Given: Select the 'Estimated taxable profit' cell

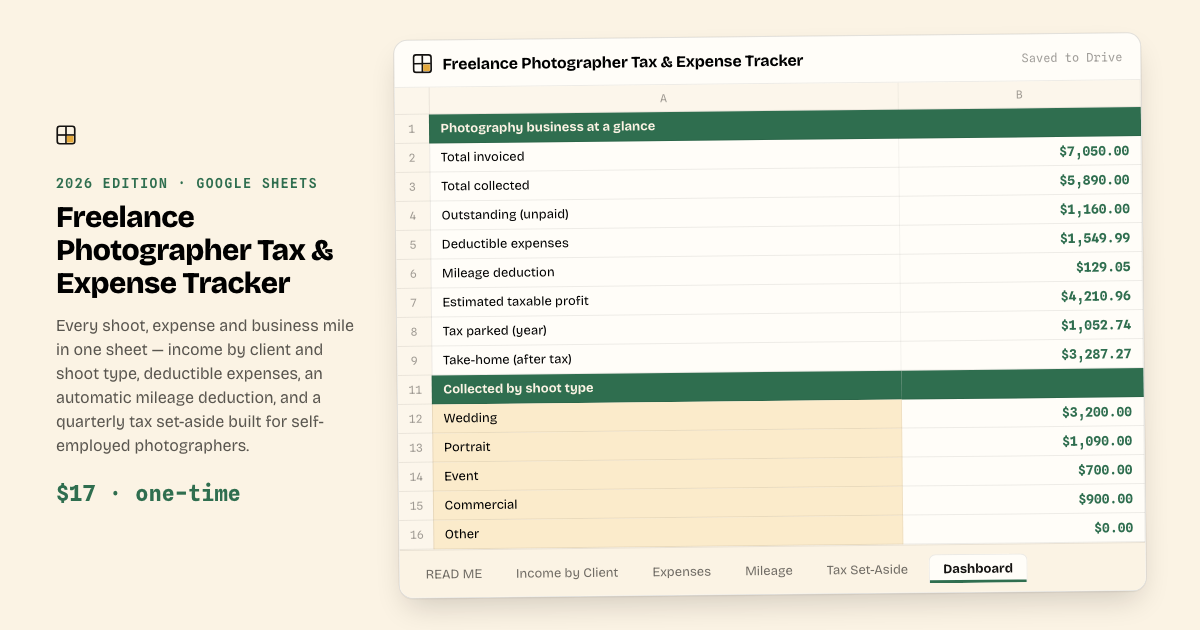Looking at the screenshot, I should coord(666,301).
